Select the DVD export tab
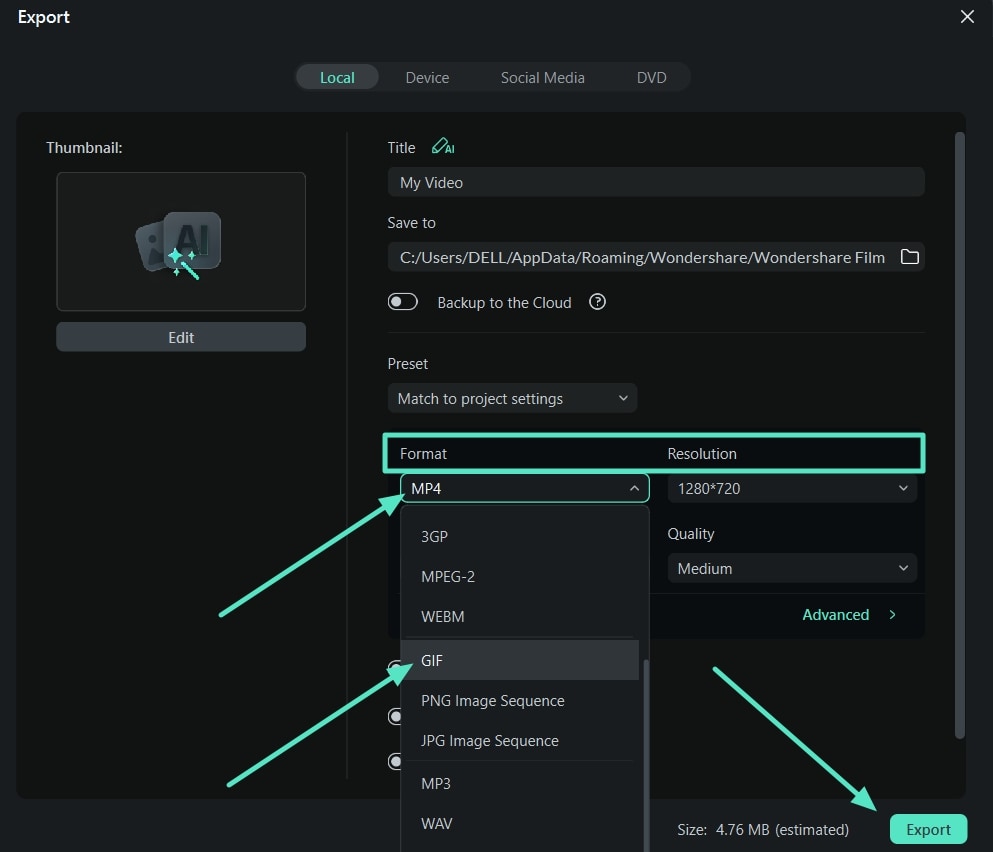993x852 pixels. (x=651, y=77)
